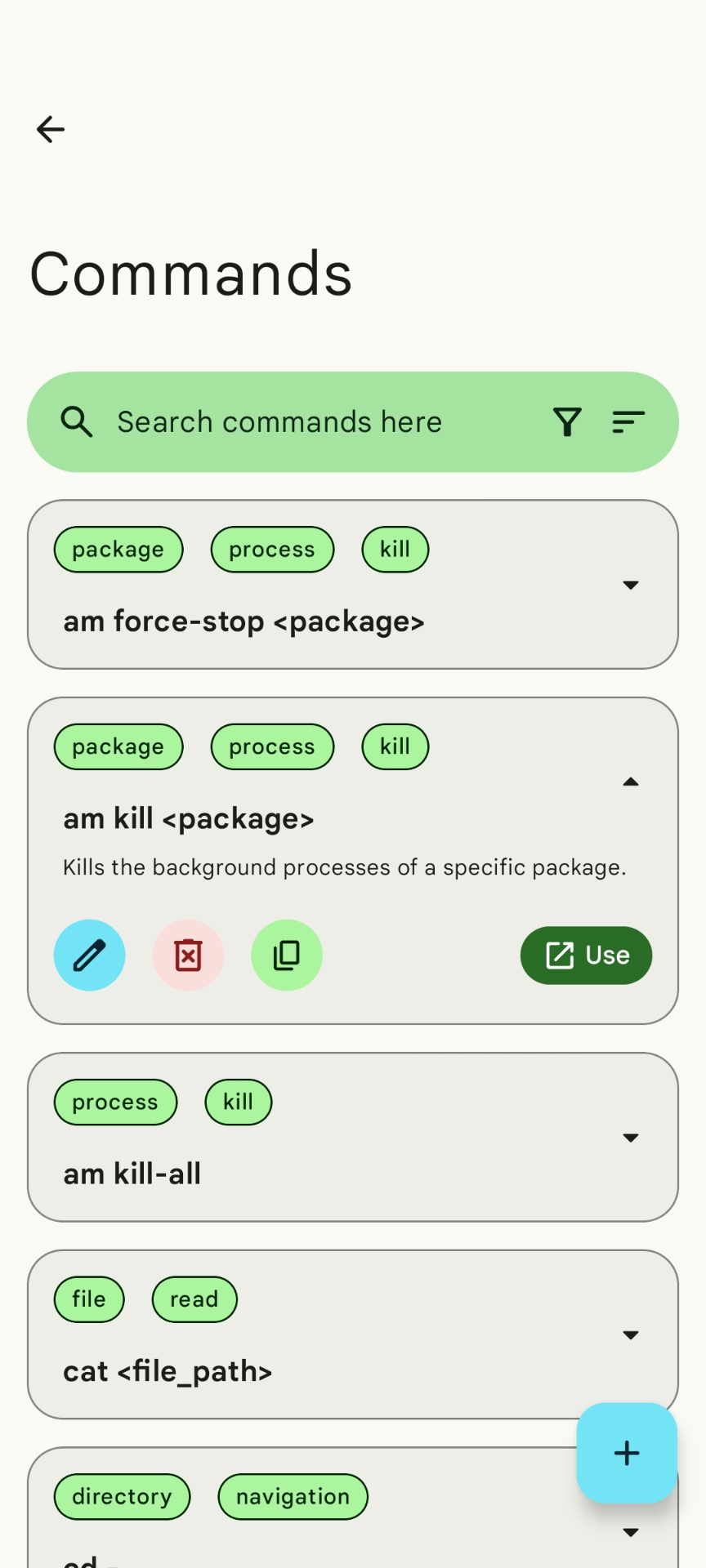Viewport: 706px width, 1568px height.
Task: Click the red trash icon to delete am kill
Action: pos(188,955)
